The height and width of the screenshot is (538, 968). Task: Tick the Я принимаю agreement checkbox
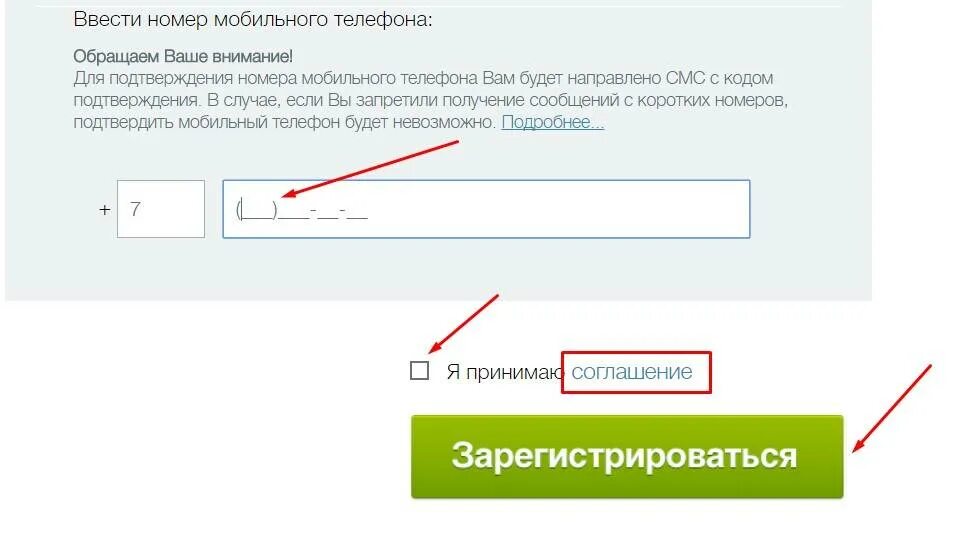point(419,371)
